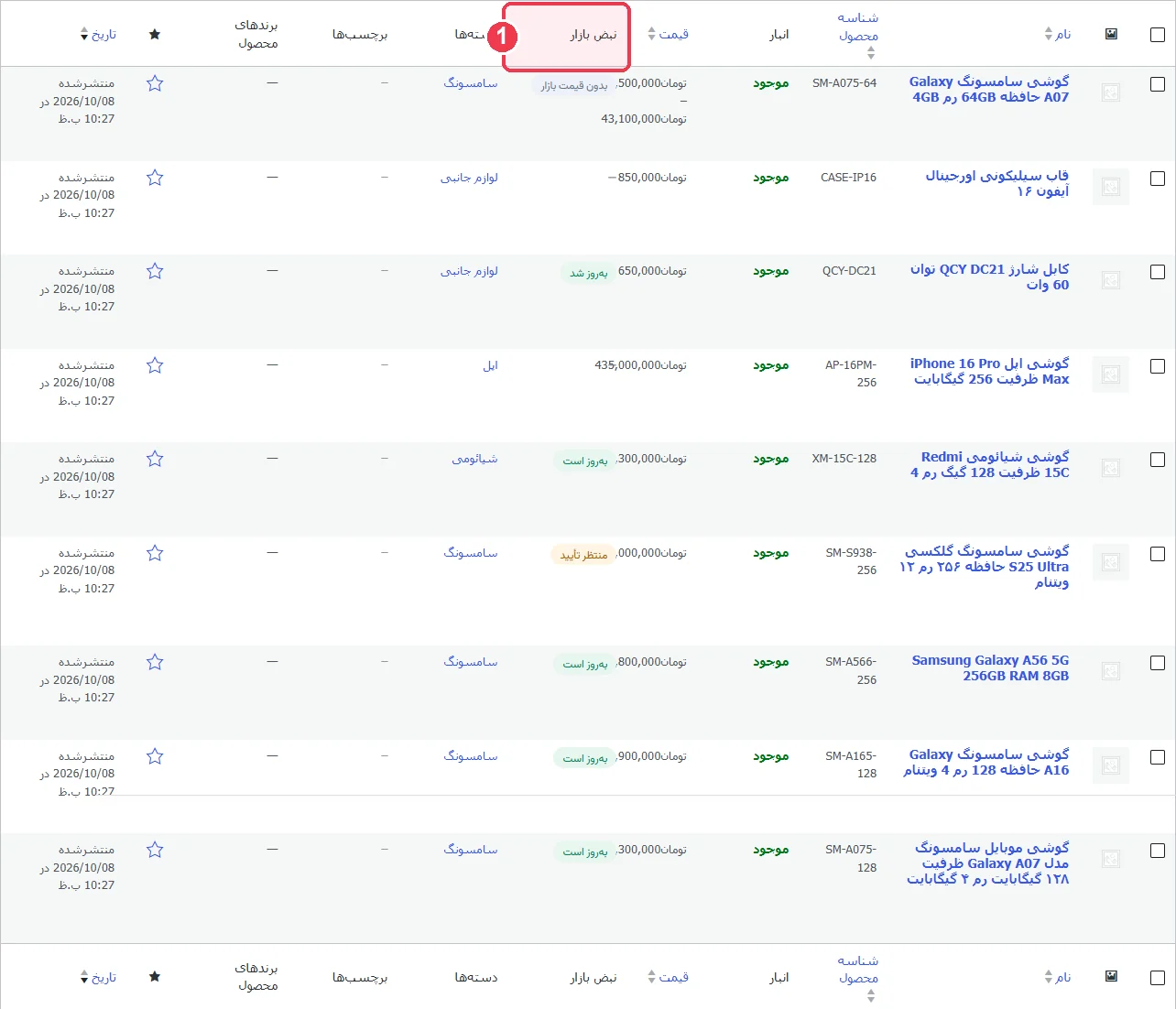The width and height of the screenshot is (1176, 1009).
Task: Feature the iPhone 16 Pro Max via its star
Action: click(x=155, y=365)
